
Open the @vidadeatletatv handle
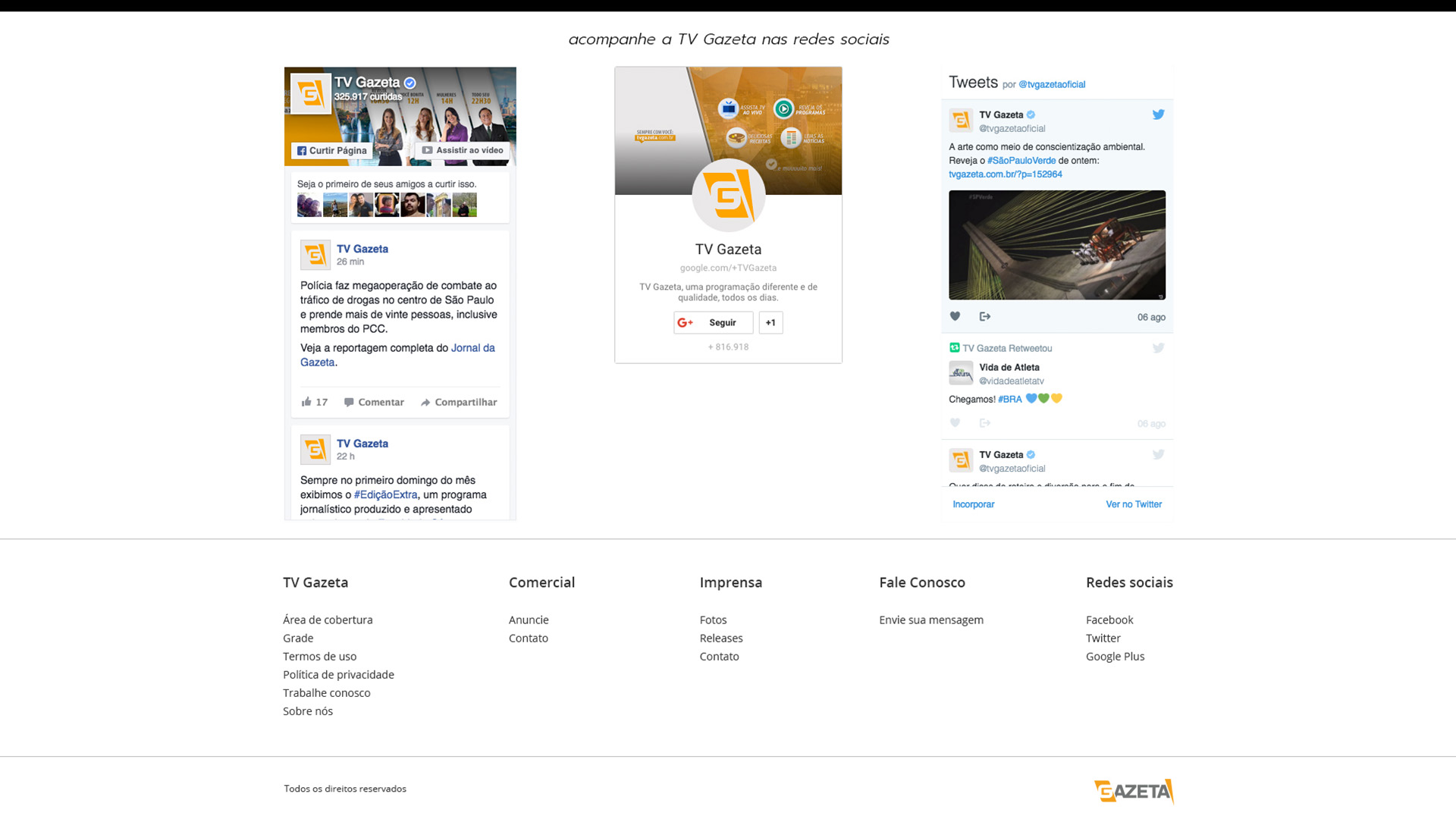point(1012,381)
